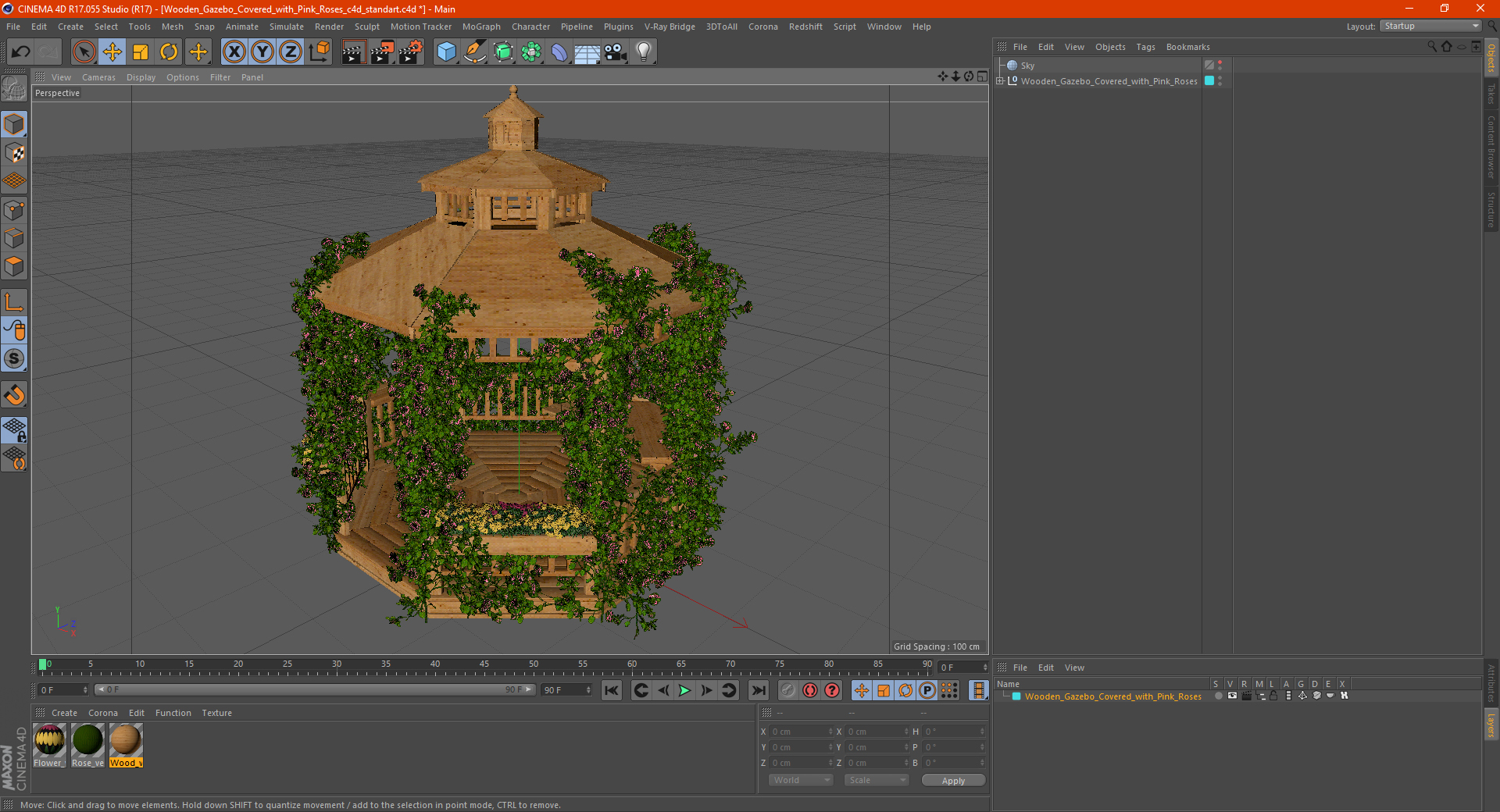
Task: Open the MoGraph menu
Action: pyautogui.click(x=481, y=27)
